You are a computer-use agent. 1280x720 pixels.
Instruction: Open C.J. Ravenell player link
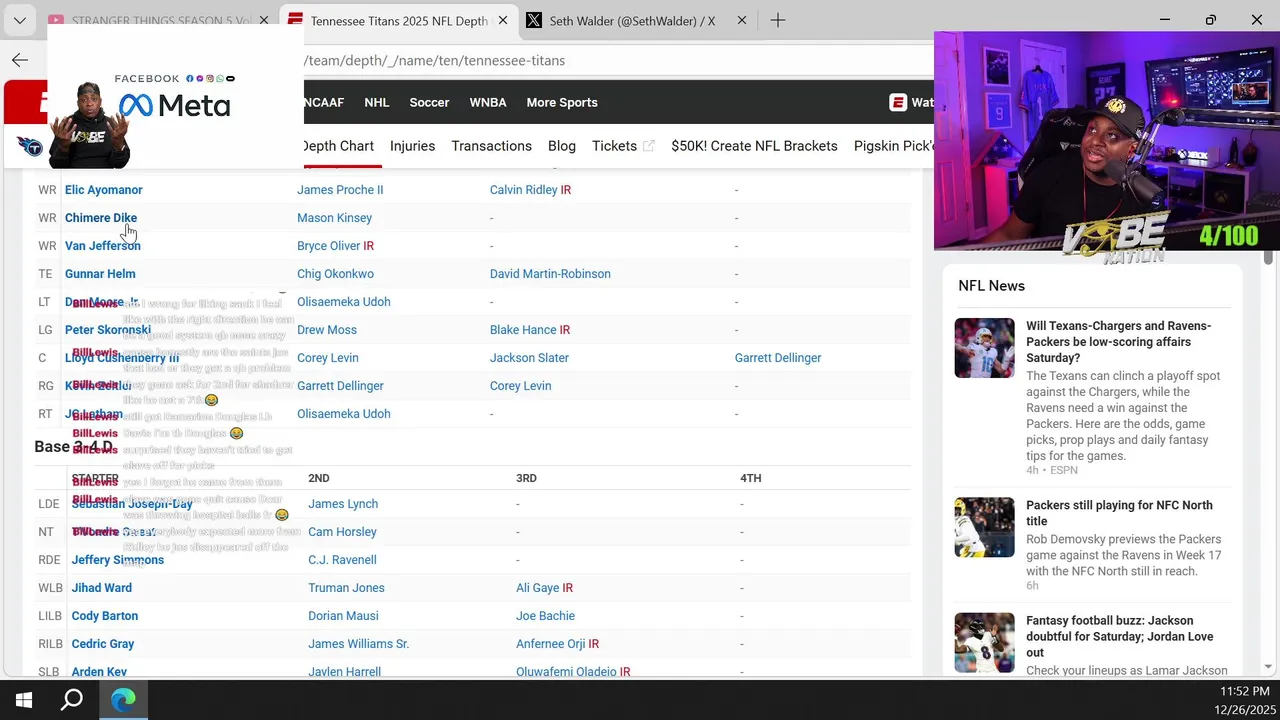pos(342,560)
